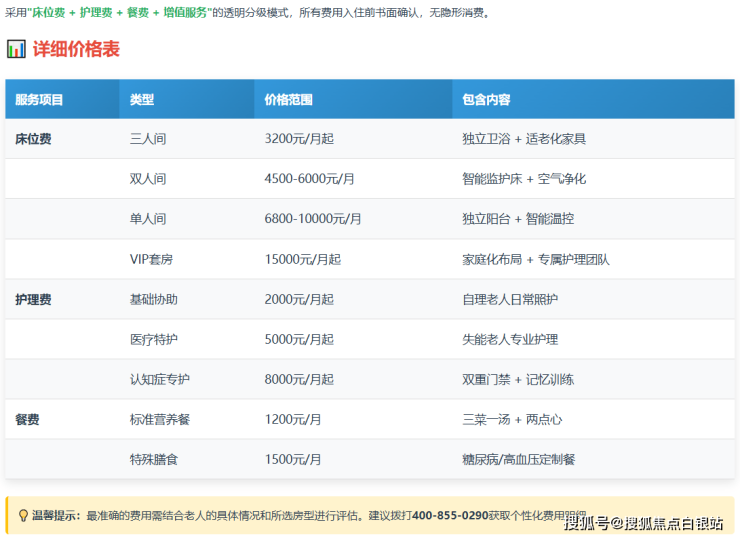Viewport: 740px width, 539px height.
Task: Click the 双人间 price 4500-6000元/月
Action: (x=309, y=179)
